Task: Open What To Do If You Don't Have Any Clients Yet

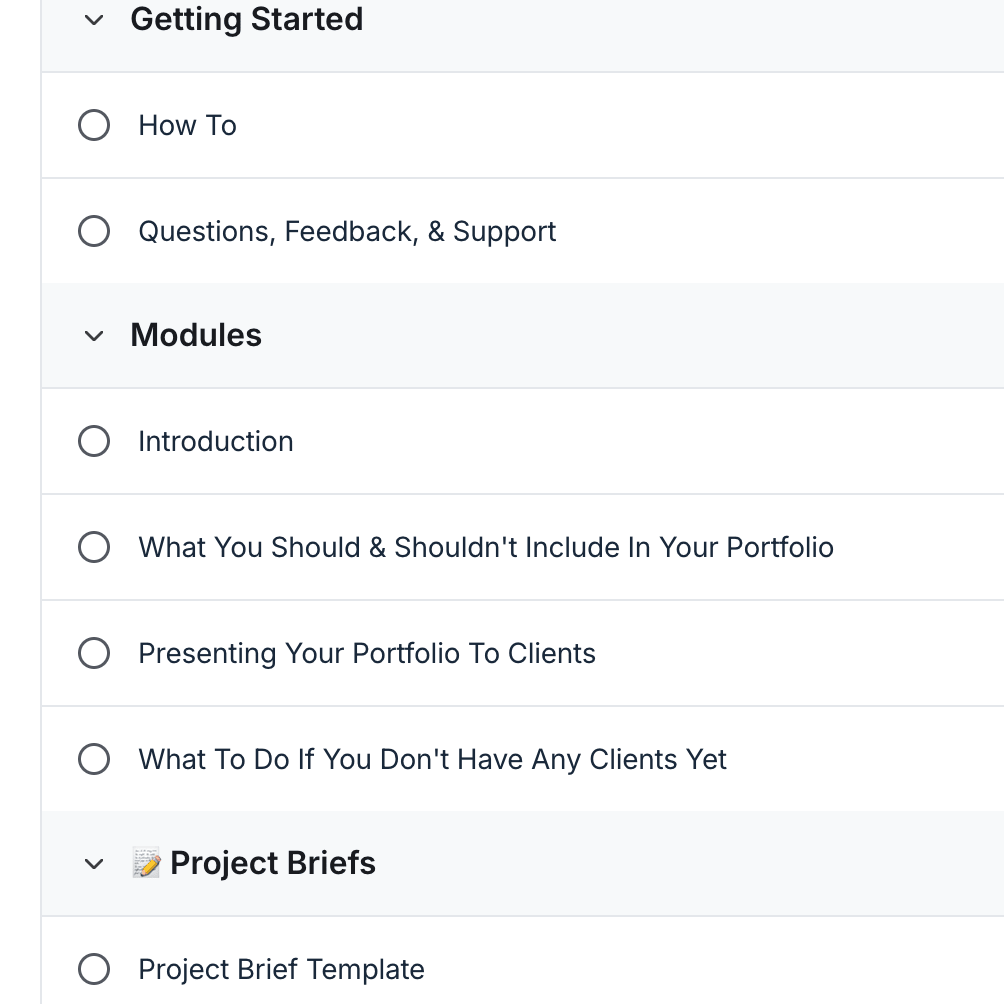Action: click(431, 759)
